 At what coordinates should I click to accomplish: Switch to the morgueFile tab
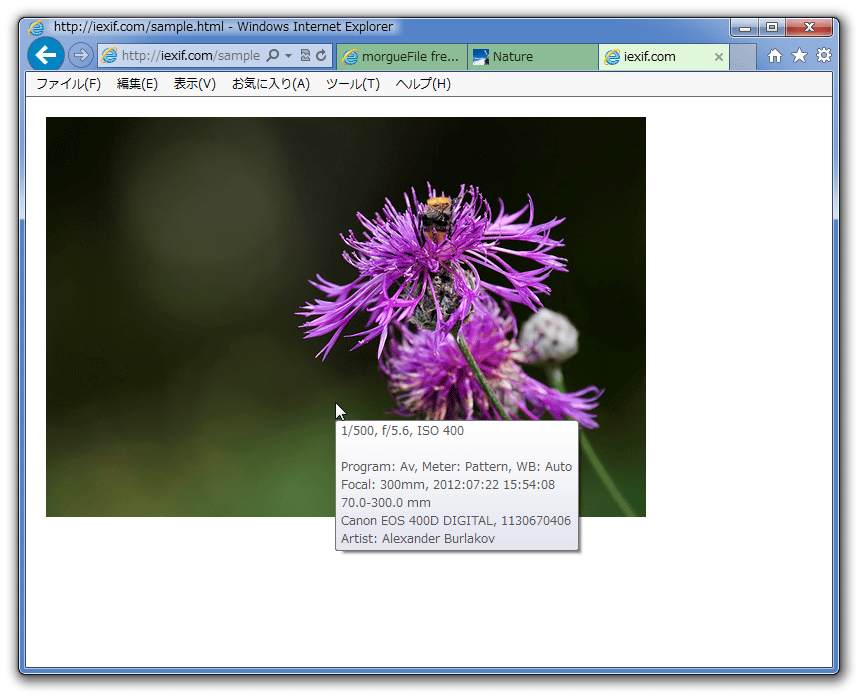click(x=402, y=57)
